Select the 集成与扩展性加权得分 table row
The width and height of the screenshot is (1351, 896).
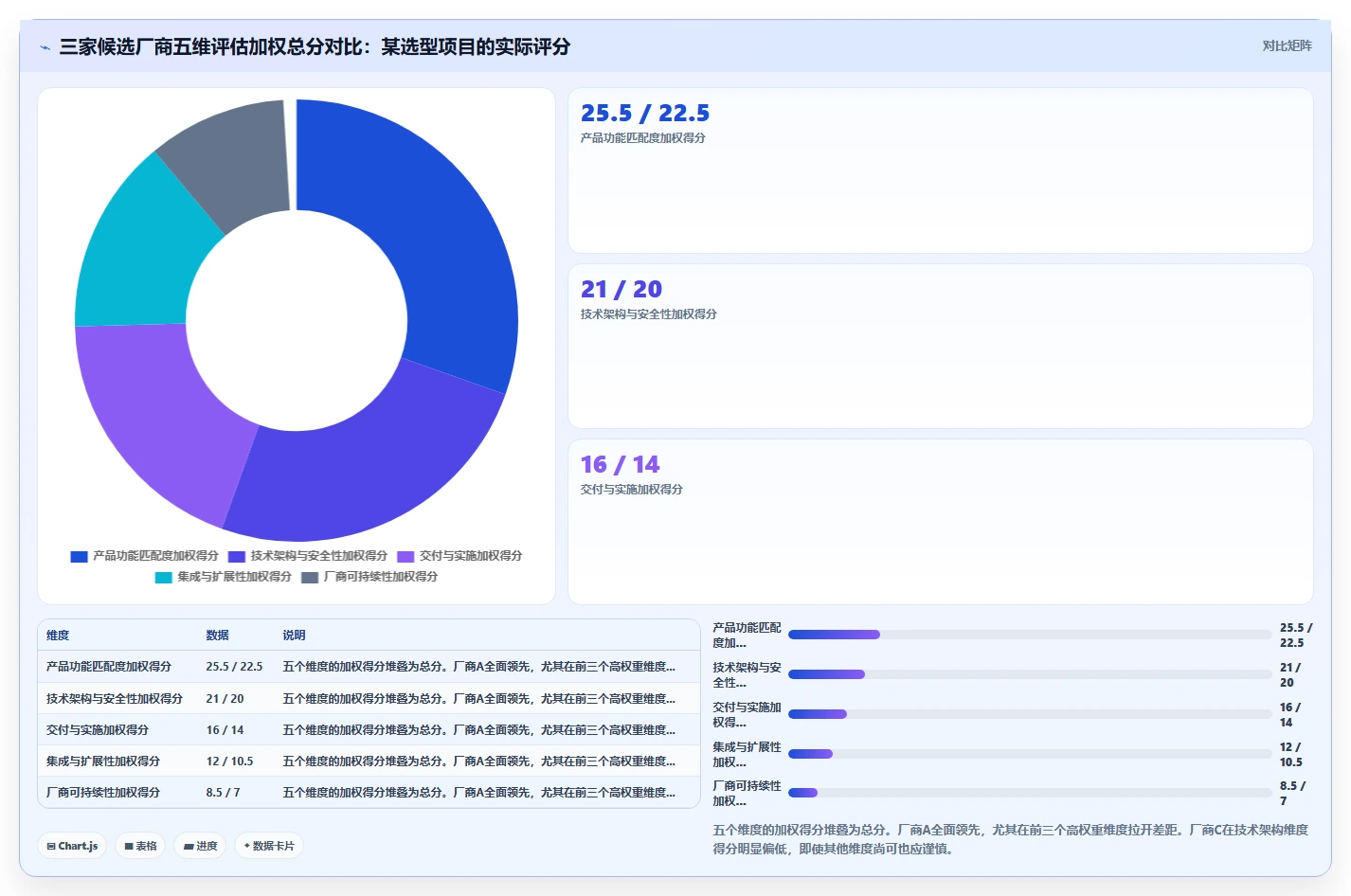(369, 762)
